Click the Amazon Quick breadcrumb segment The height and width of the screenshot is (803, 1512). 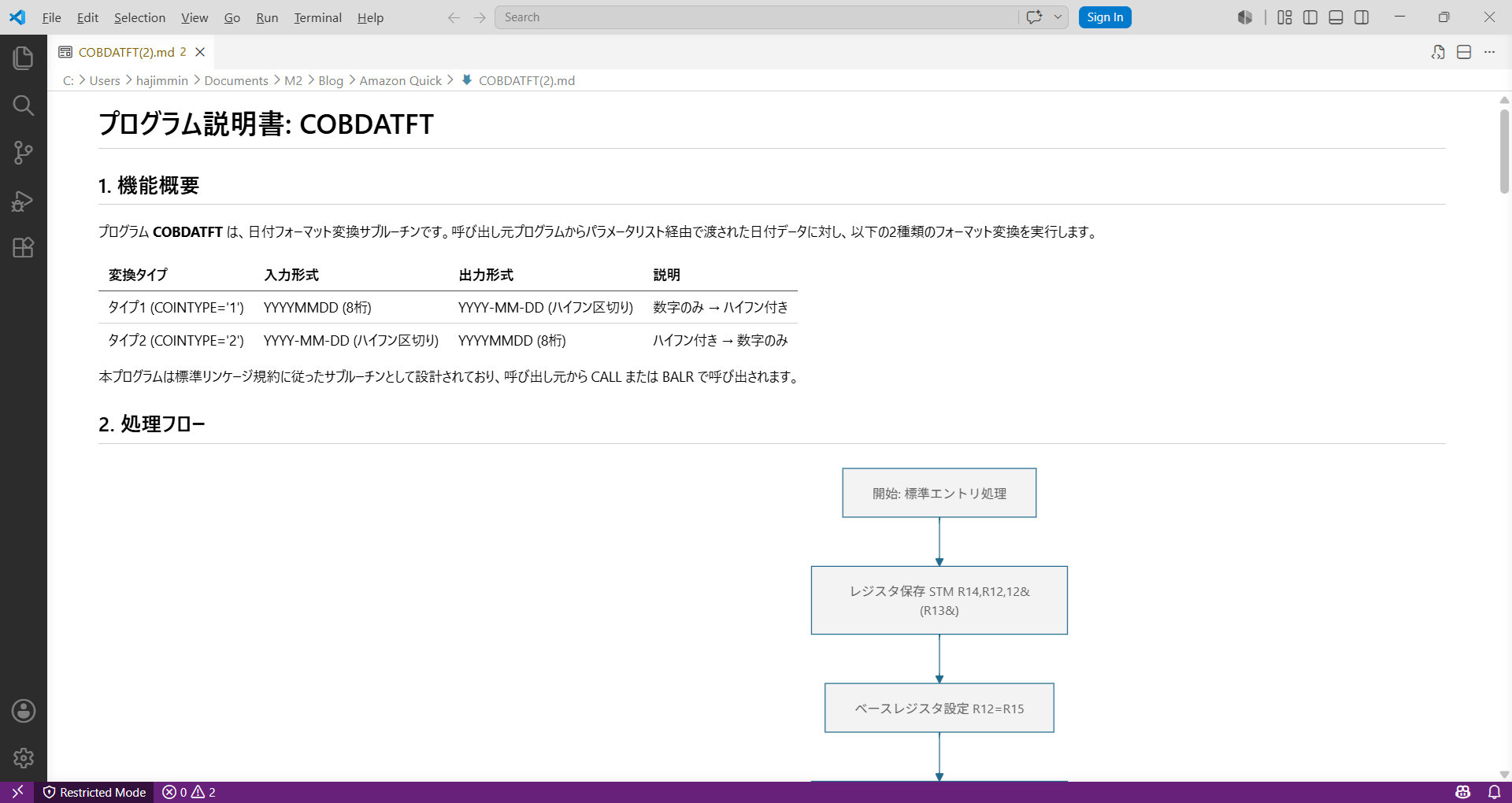pos(400,80)
